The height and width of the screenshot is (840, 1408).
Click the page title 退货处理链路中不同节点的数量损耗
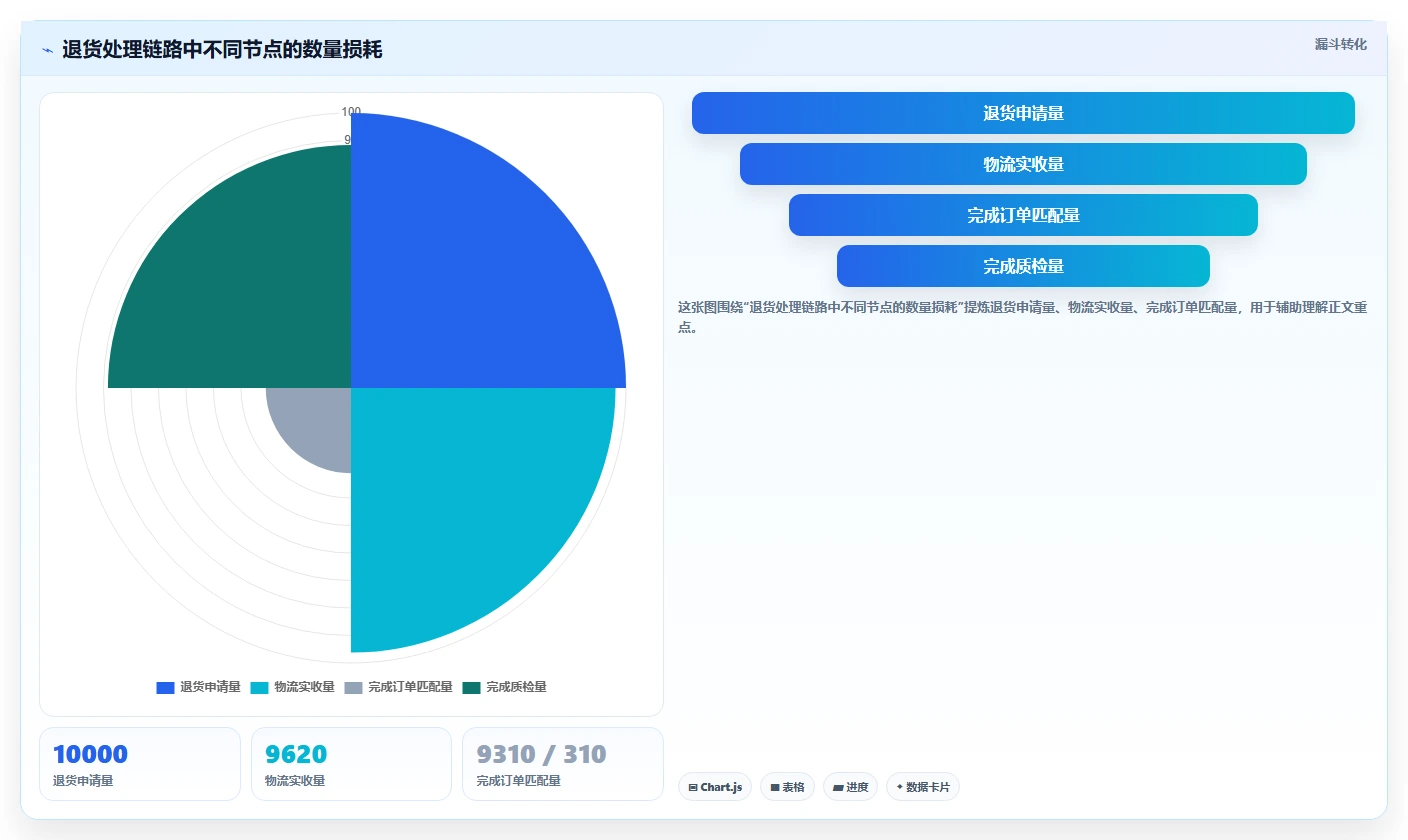click(222, 50)
